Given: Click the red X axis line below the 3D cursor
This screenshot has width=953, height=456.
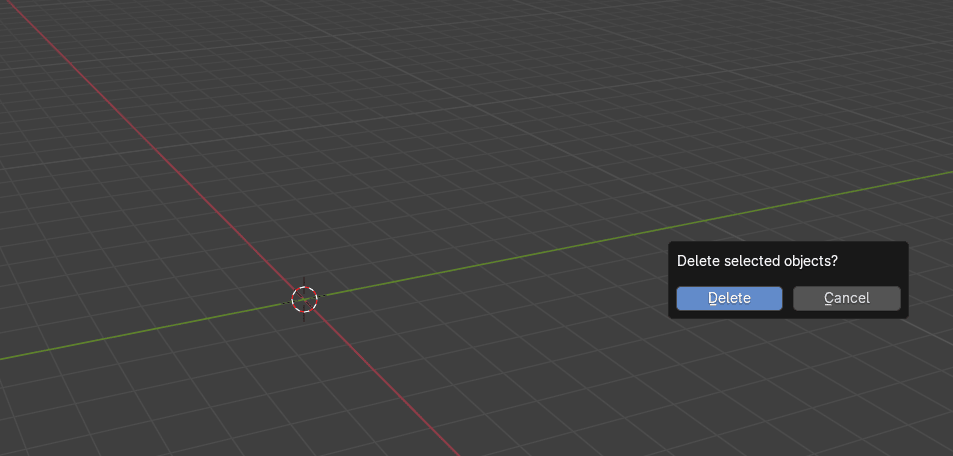Looking at the screenshot, I should click(x=391, y=389).
